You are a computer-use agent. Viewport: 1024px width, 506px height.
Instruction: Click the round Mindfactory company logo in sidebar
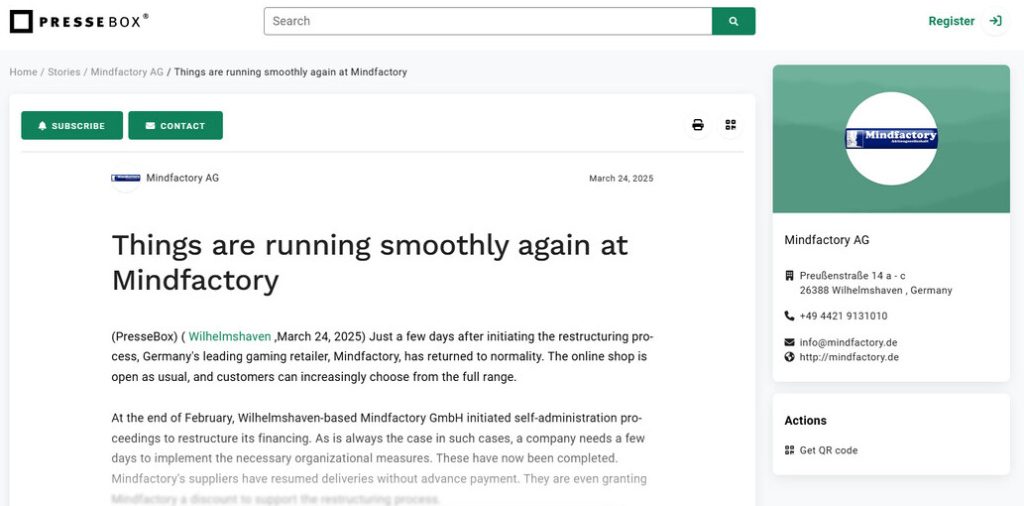891,138
